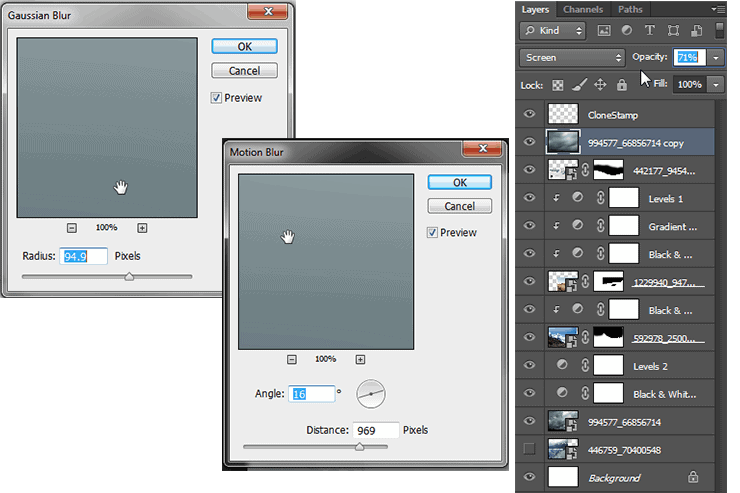Screen dimensions: 740x493
Task: Click the Motion Blur preview image
Action: pyautogui.click(x=326, y=262)
